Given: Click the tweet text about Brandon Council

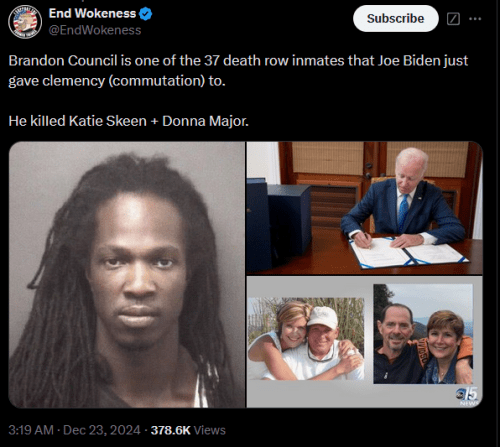Looking at the screenshot, I should [x=238, y=71].
